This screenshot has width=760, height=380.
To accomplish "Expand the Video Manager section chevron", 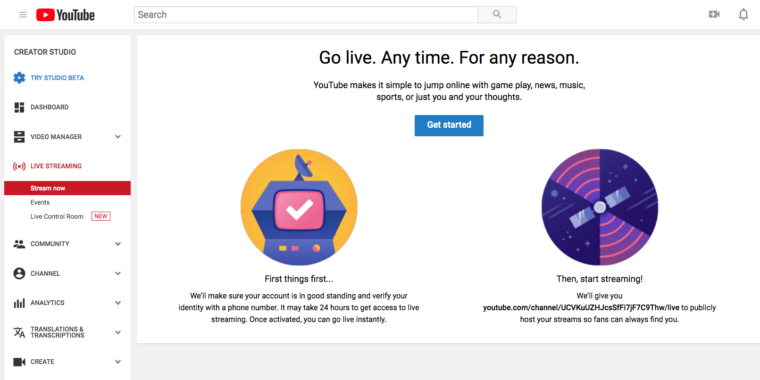I will 118,137.
